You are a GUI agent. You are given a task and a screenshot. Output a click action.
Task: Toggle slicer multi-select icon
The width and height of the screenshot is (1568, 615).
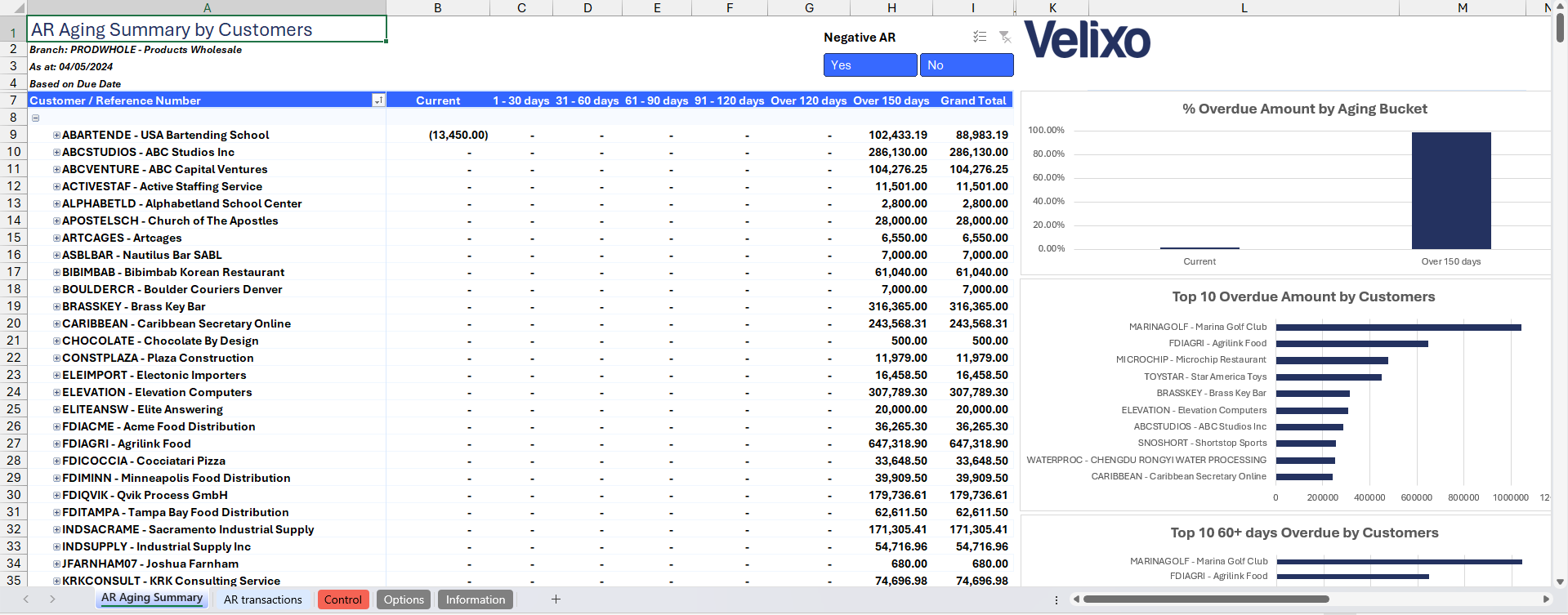coord(980,37)
